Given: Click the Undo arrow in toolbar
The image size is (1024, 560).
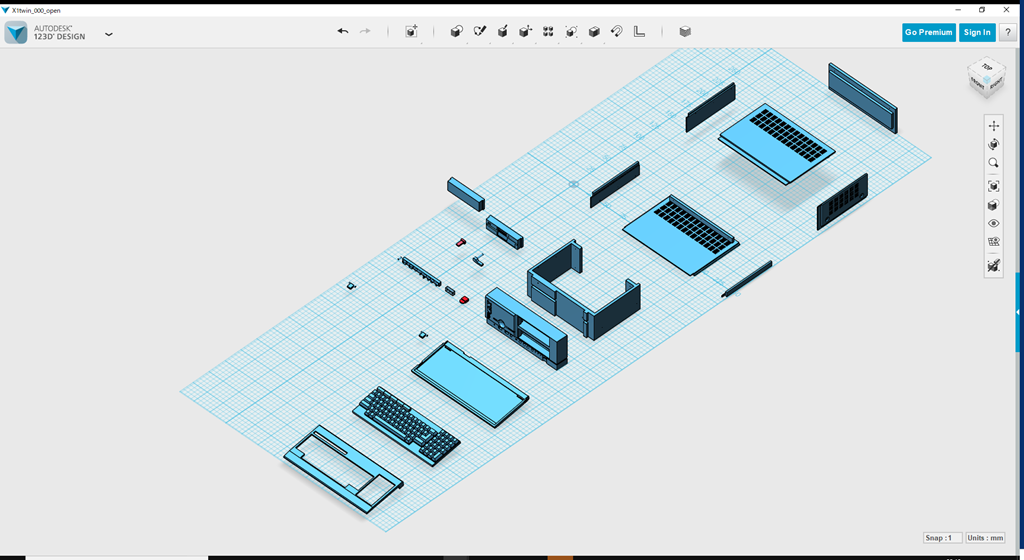Looking at the screenshot, I should point(343,32).
